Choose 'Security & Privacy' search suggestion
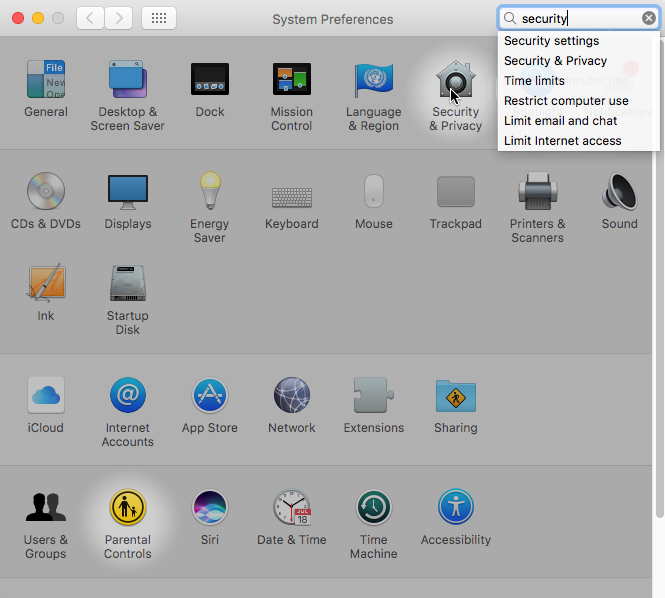Image resolution: width=665 pixels, height=598 pixels. [578, 61]
